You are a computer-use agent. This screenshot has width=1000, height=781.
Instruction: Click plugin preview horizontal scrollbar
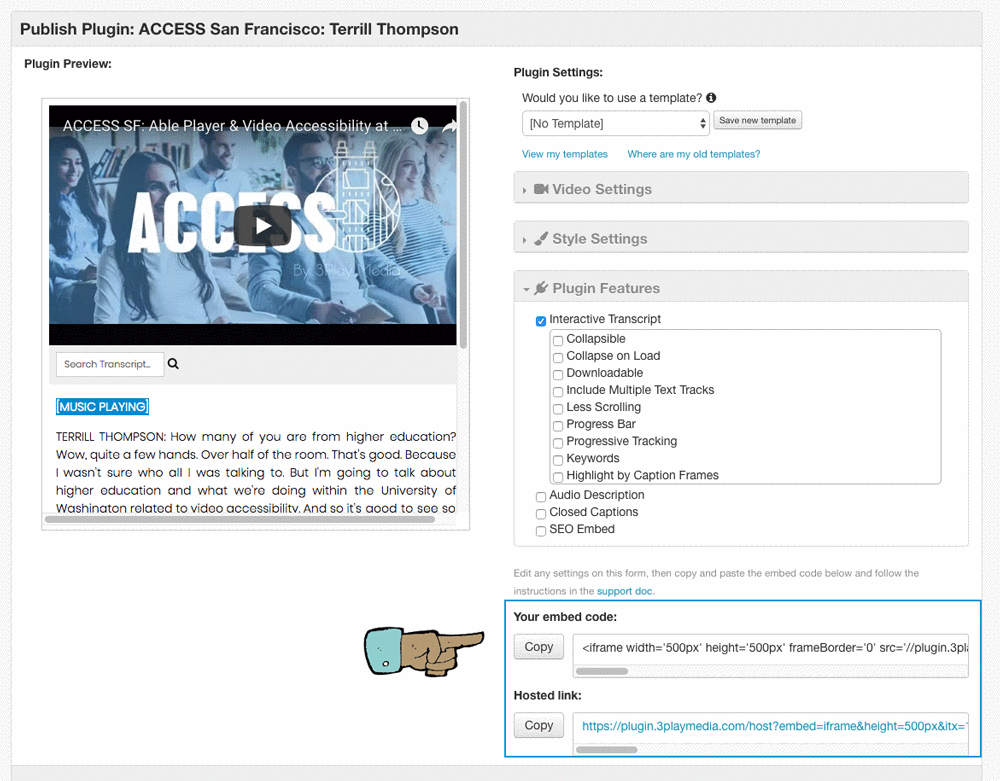[x=240, y=519]
